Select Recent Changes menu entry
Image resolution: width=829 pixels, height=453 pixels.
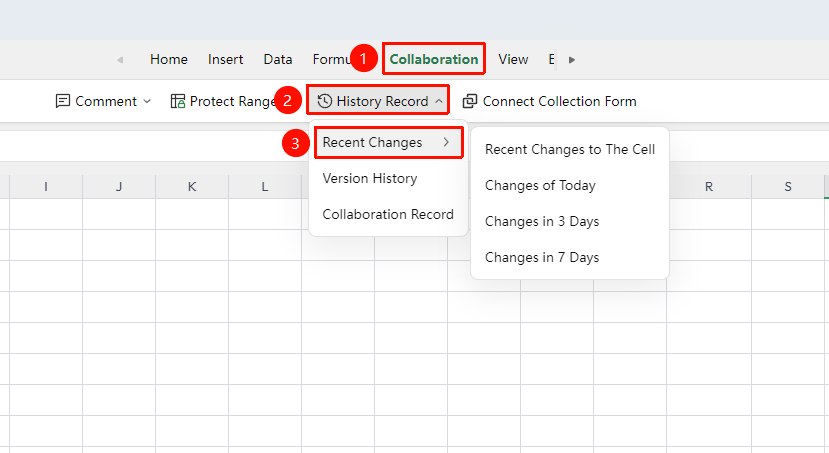389,142
